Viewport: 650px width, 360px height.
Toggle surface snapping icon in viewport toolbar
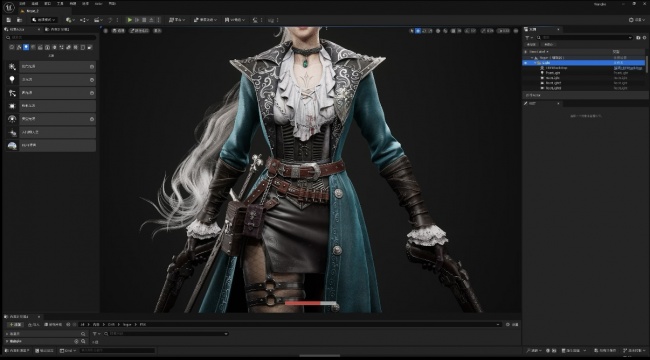click(x=445, y=31)
